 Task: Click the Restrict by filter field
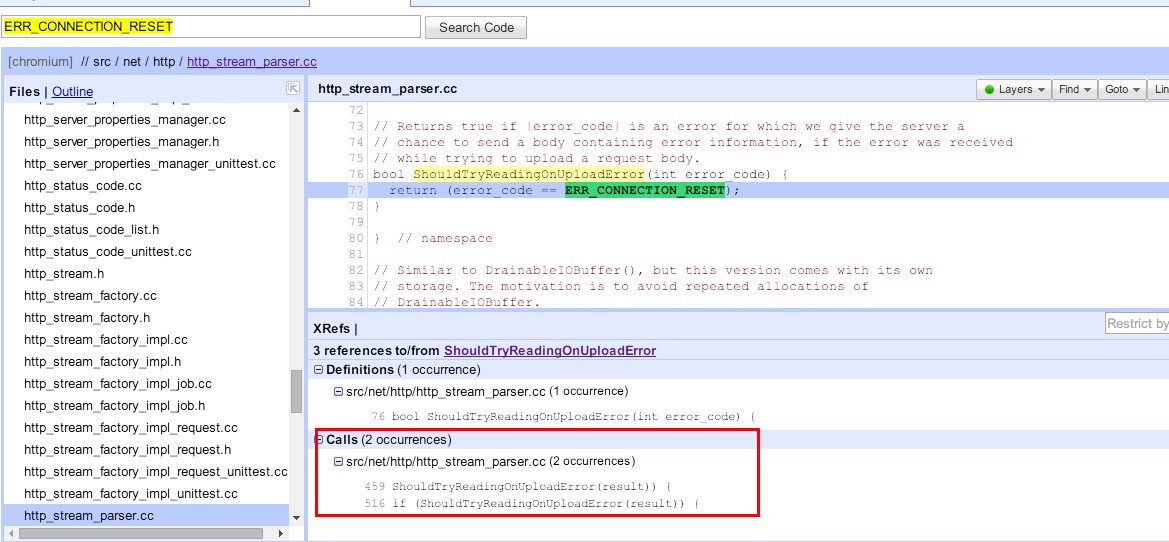click(x=1136, y=324)
